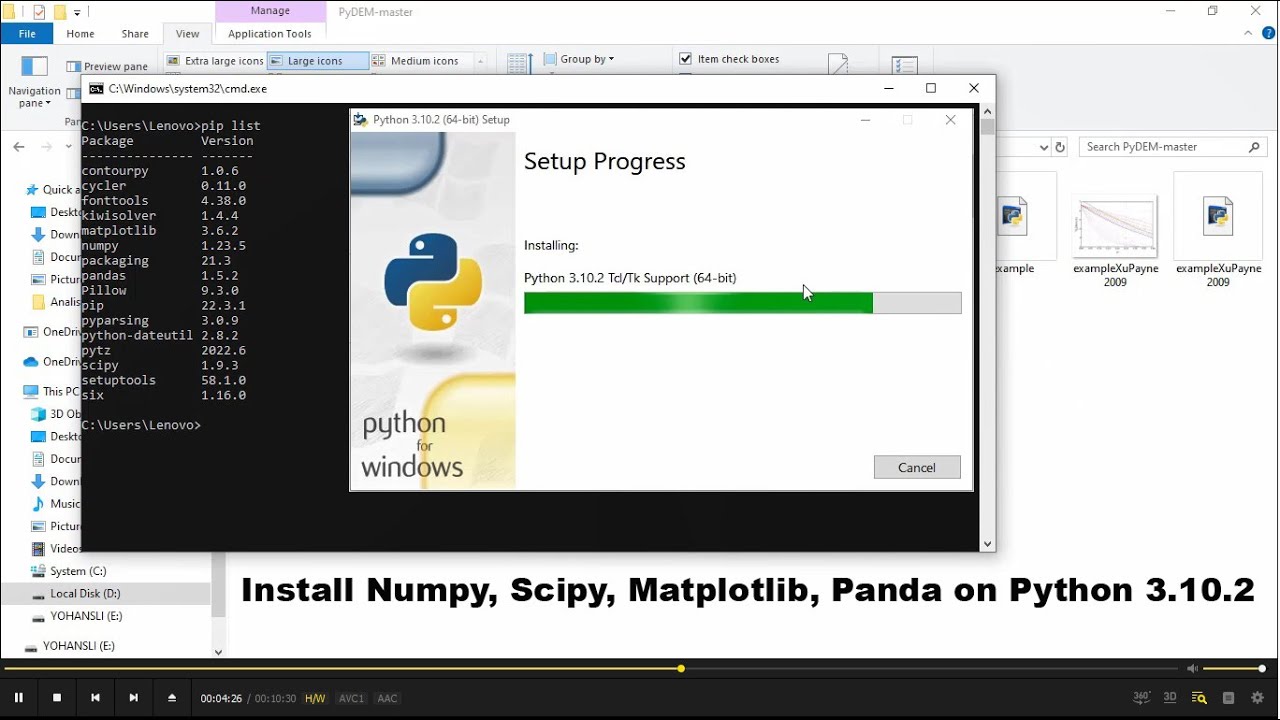Enable 360 degree video mode
The image size is (1280, 720).
(1142, 697)
